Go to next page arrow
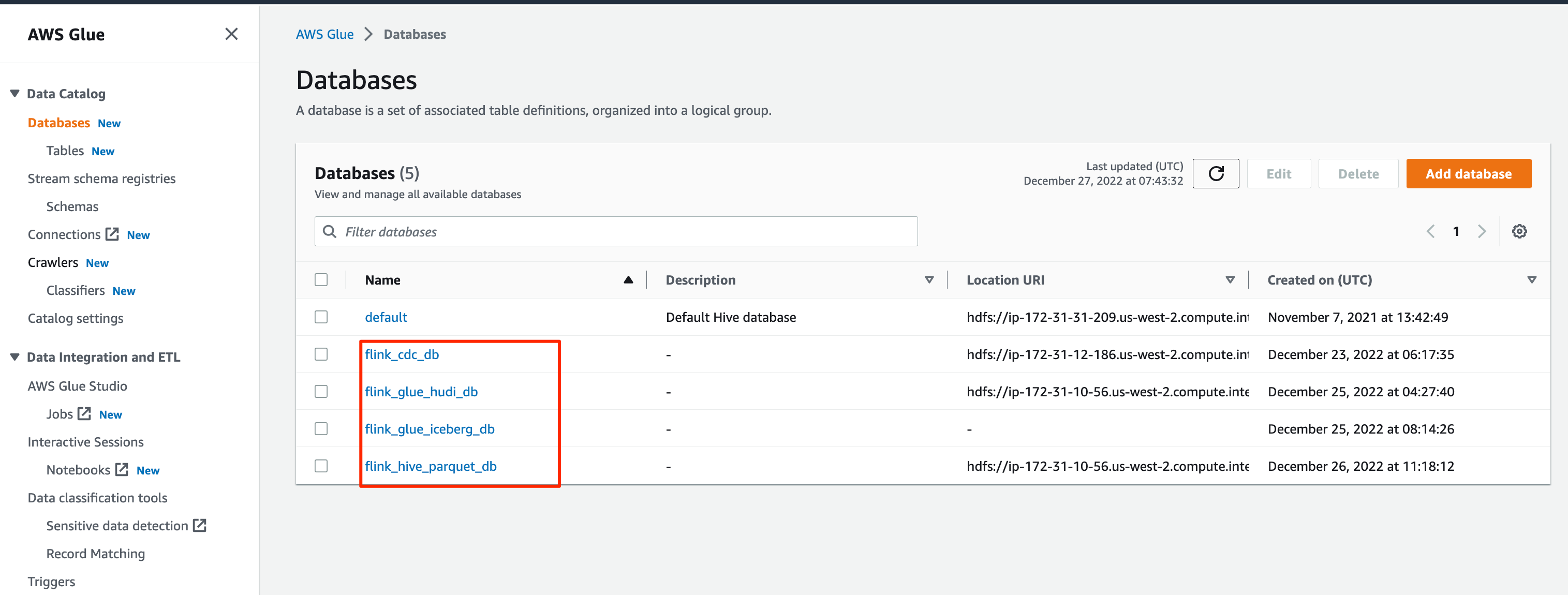This screenshot has height=595, width=1568. [x=1482, y=231]
